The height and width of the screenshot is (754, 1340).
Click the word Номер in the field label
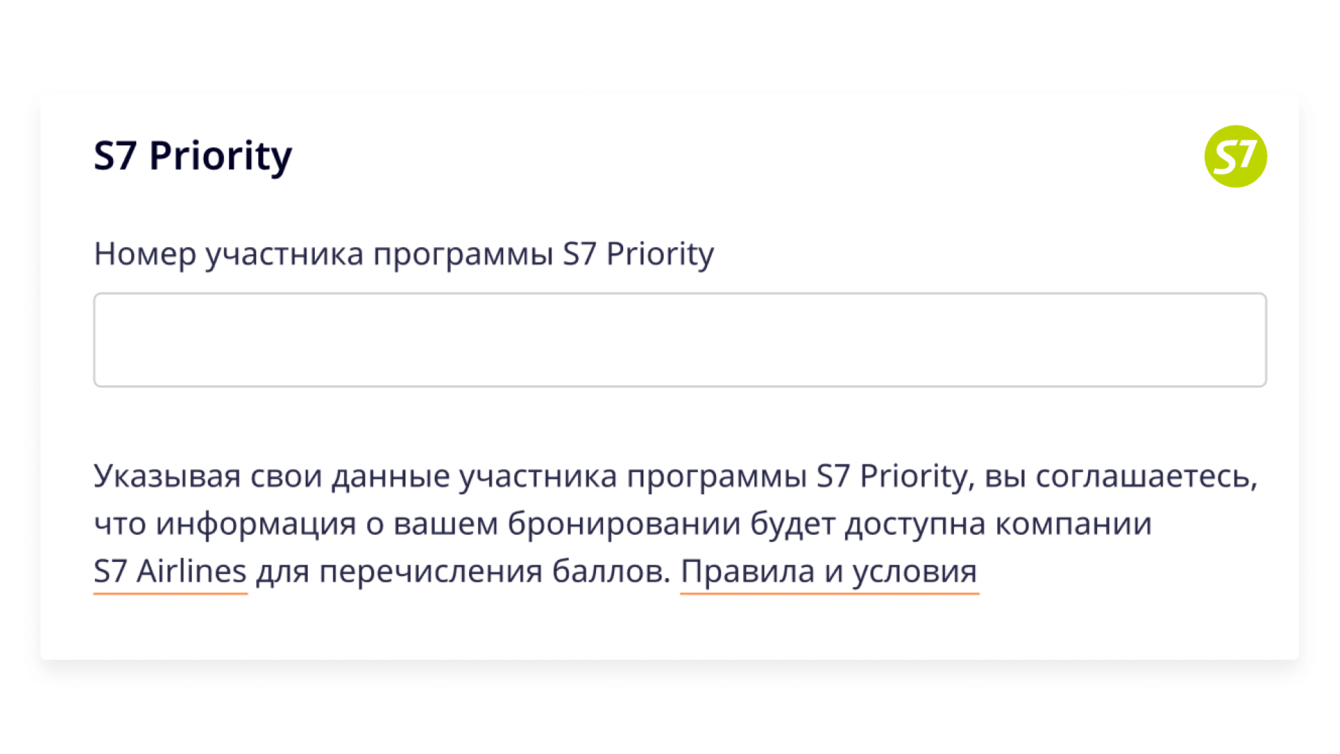click(144, 254)
